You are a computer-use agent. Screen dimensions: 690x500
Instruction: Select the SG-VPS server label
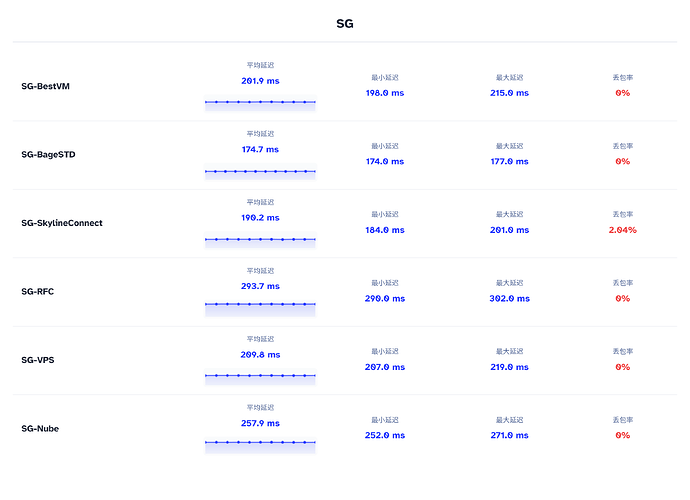(39, 360)
